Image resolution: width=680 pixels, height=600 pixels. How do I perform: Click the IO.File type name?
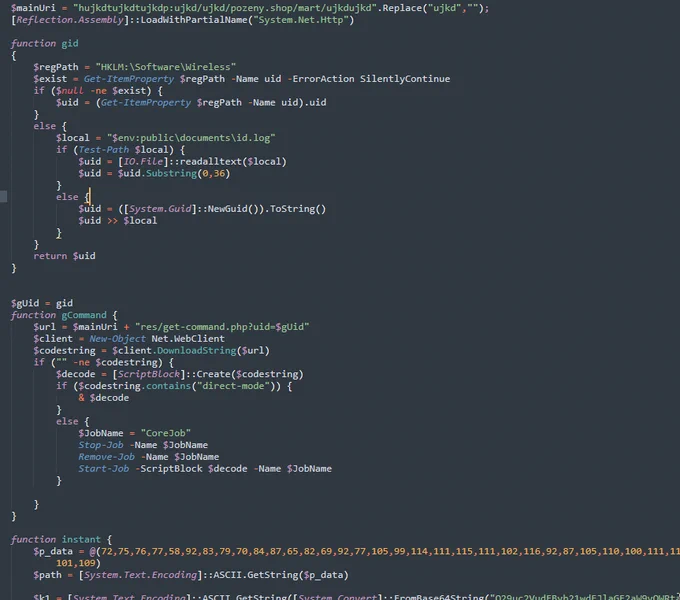143,161
